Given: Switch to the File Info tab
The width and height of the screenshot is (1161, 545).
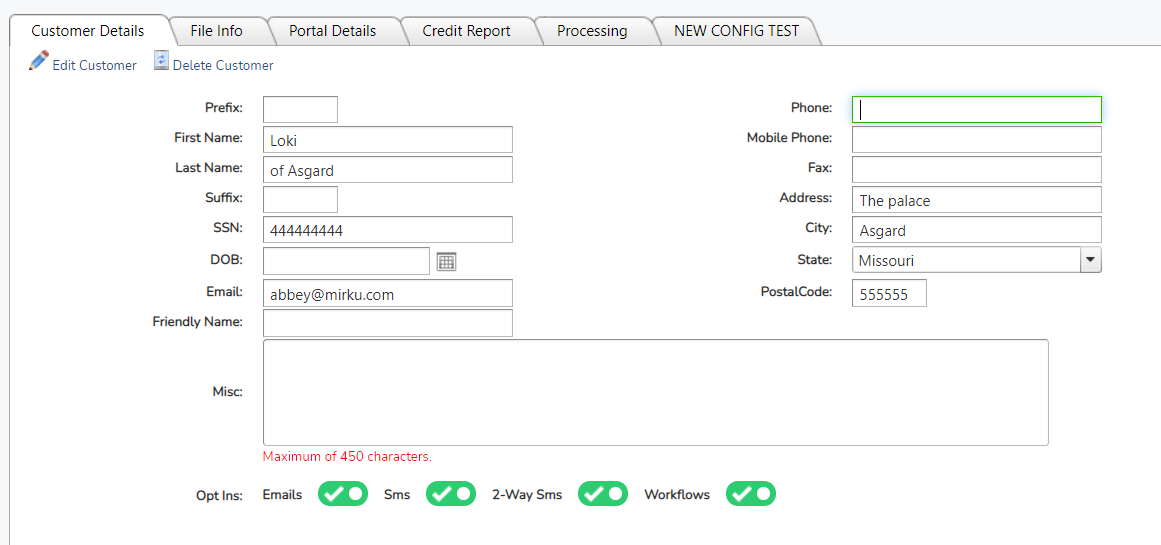Looking at the screenshot, I should (216, 31).
